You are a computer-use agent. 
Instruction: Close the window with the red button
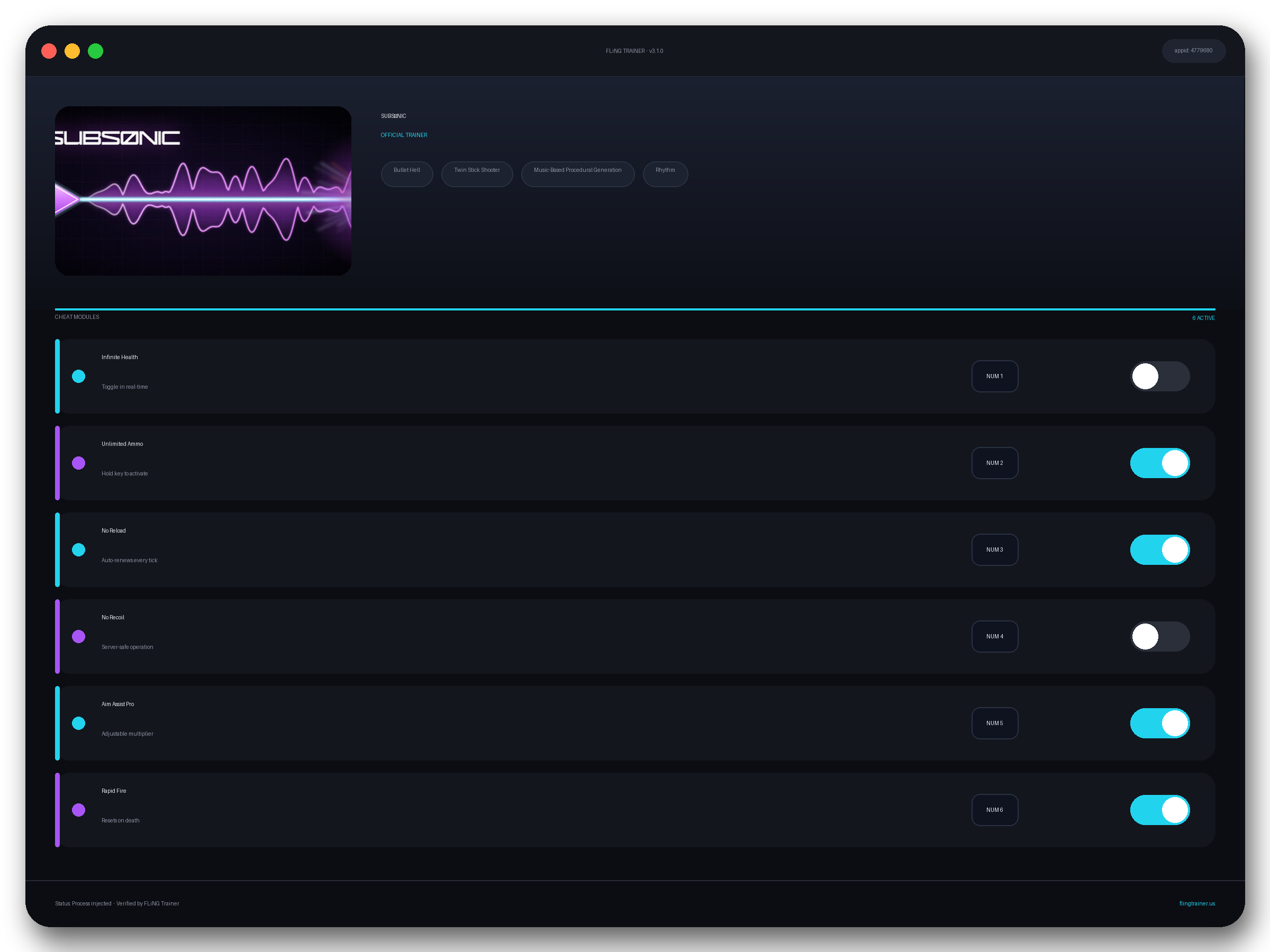coord(49,51)
